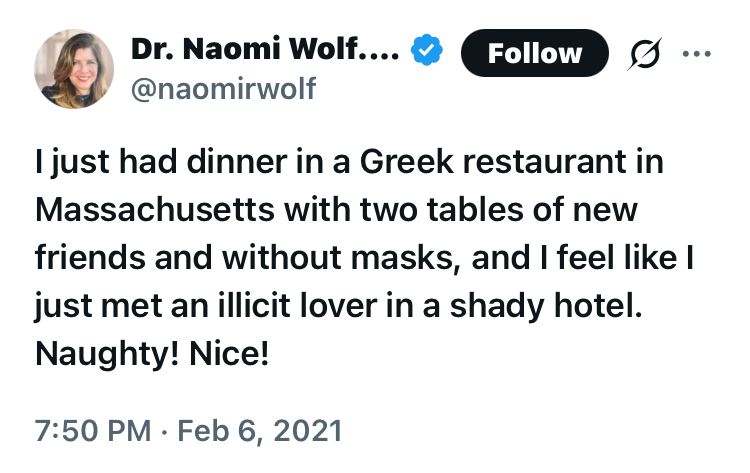Click the 7:50 PM timestamp

[x=93, y=430]
